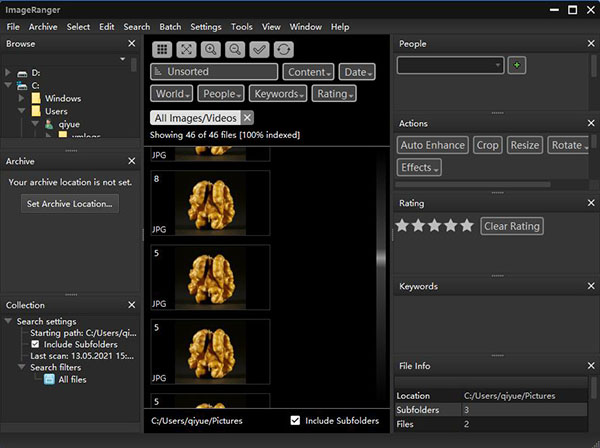600x448 pixels.
Task: Select the walnut thumbnail labeled 8
Action: pos(210,202)
